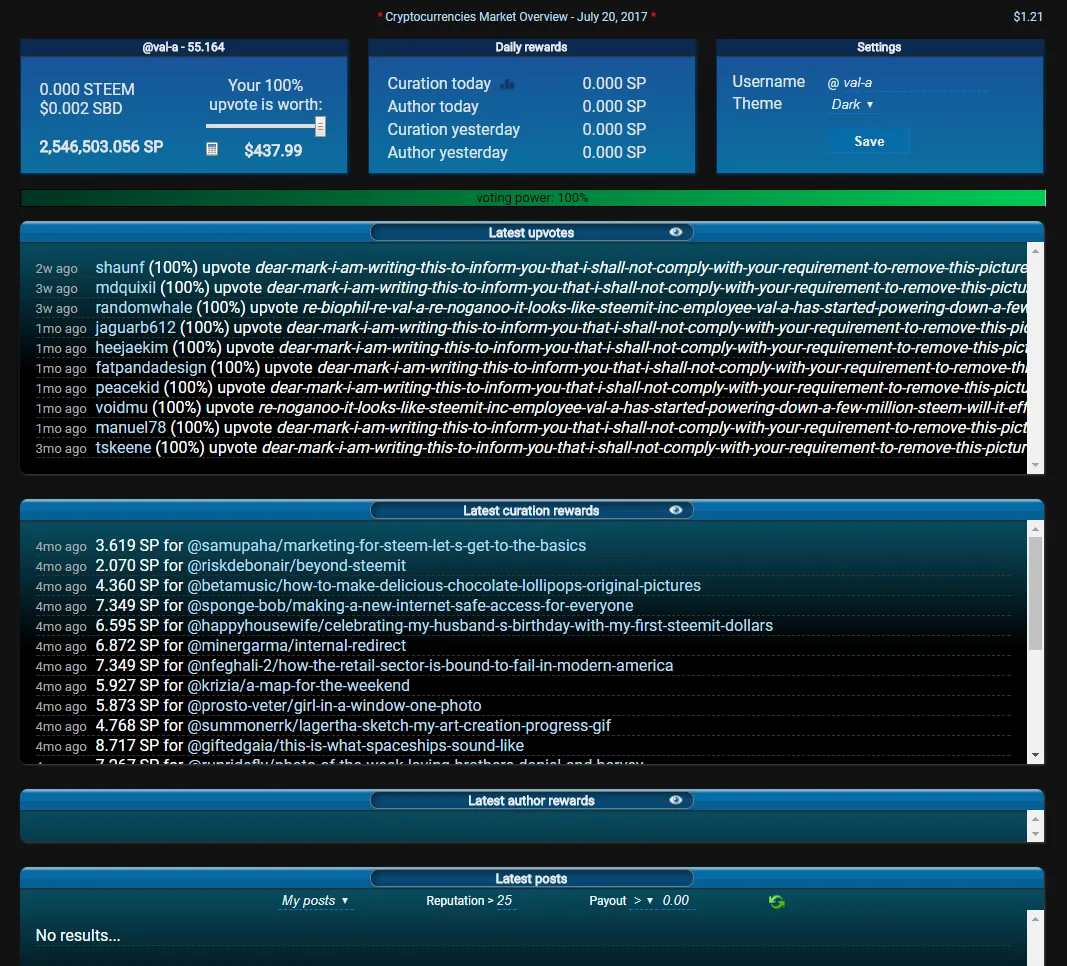This screenshot has height=966, width=1067.
Task: Click the Author yesterday 0.000 SP value
Action: pos(614,152)
